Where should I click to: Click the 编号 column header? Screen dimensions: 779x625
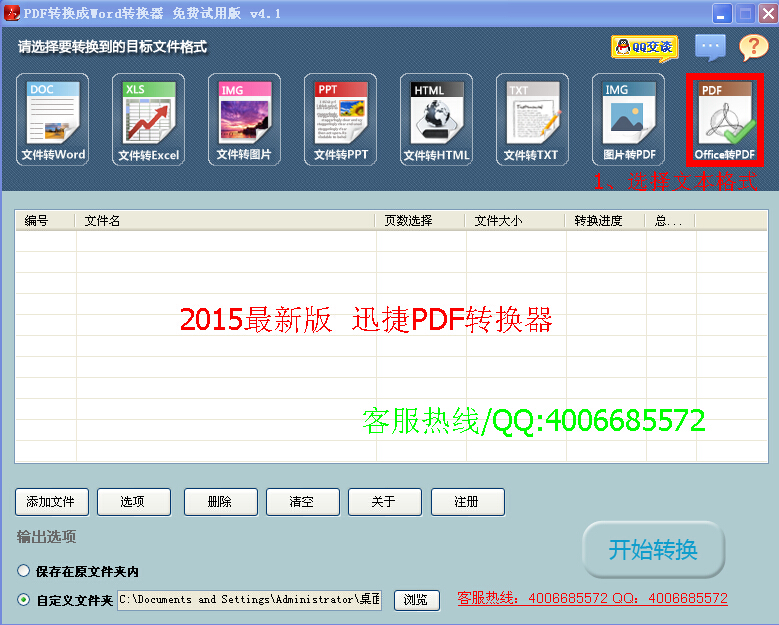tap(45, 221)
